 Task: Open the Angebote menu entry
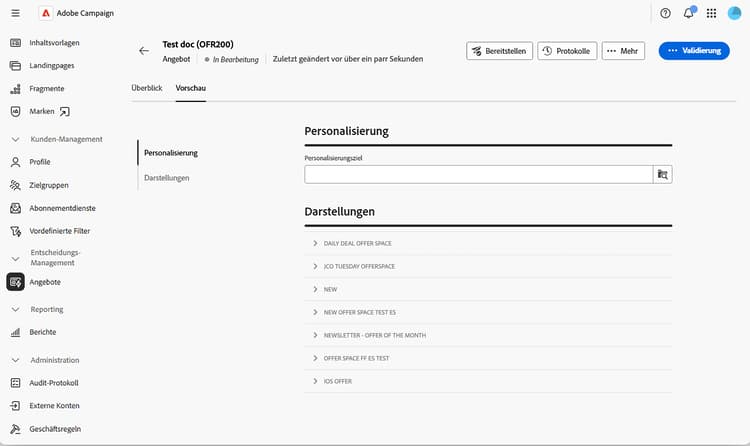coord(45,282)
